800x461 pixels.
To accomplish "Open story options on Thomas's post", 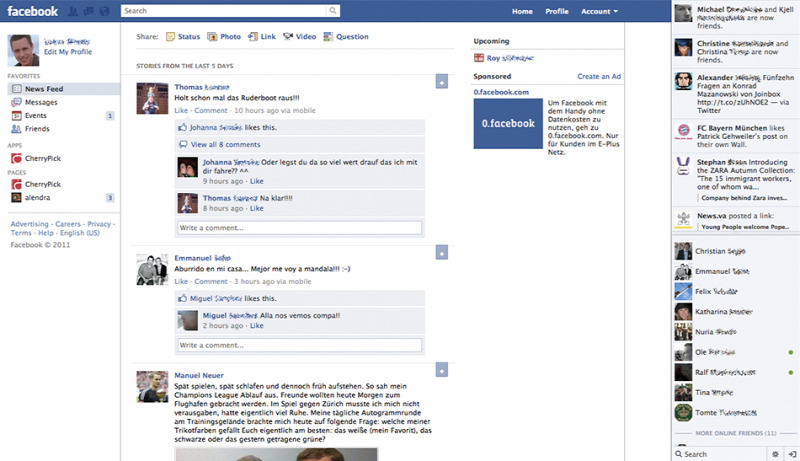I will pos(442,82).
